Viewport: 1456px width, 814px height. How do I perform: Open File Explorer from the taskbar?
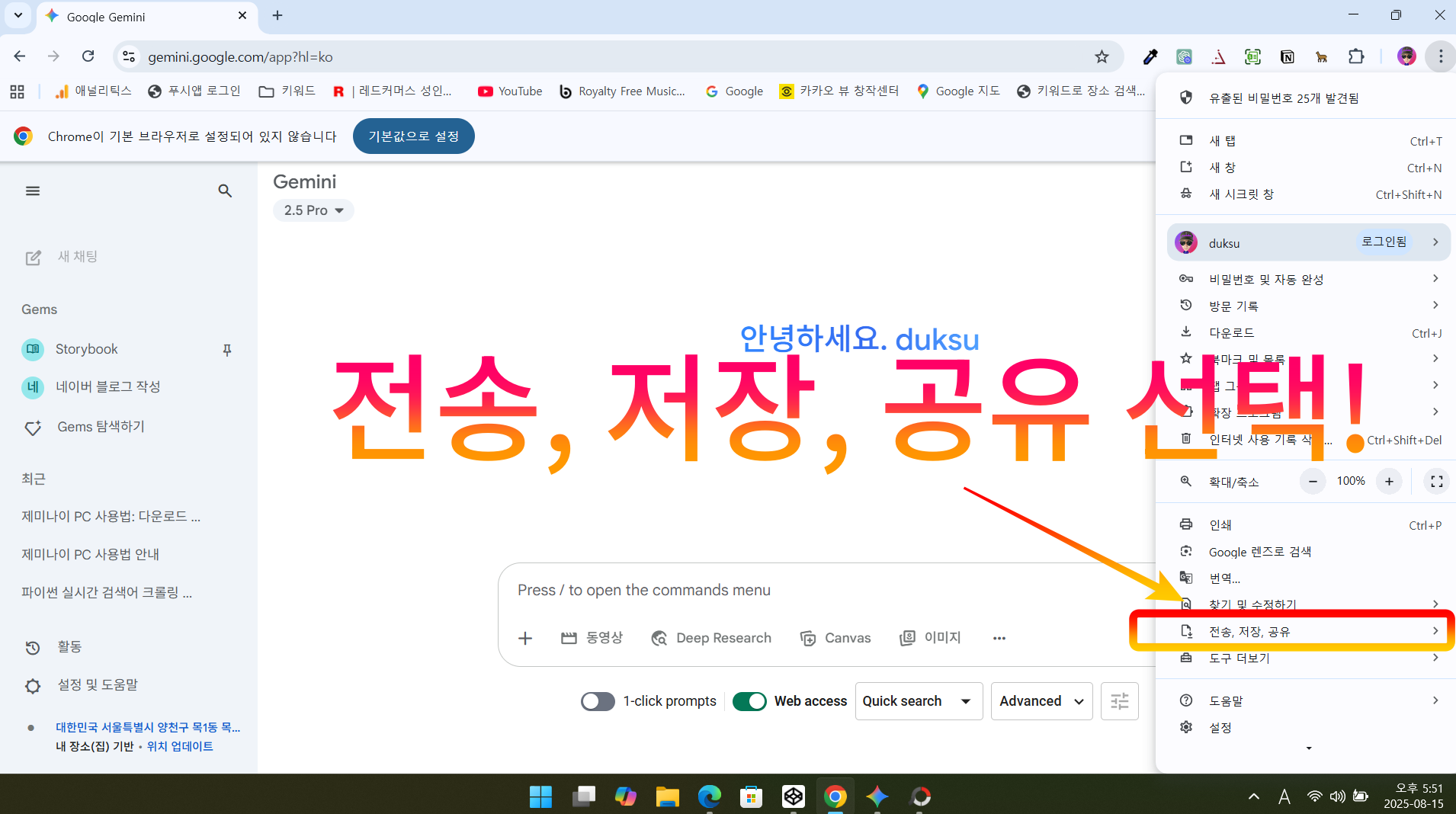[x=667, y=796]
